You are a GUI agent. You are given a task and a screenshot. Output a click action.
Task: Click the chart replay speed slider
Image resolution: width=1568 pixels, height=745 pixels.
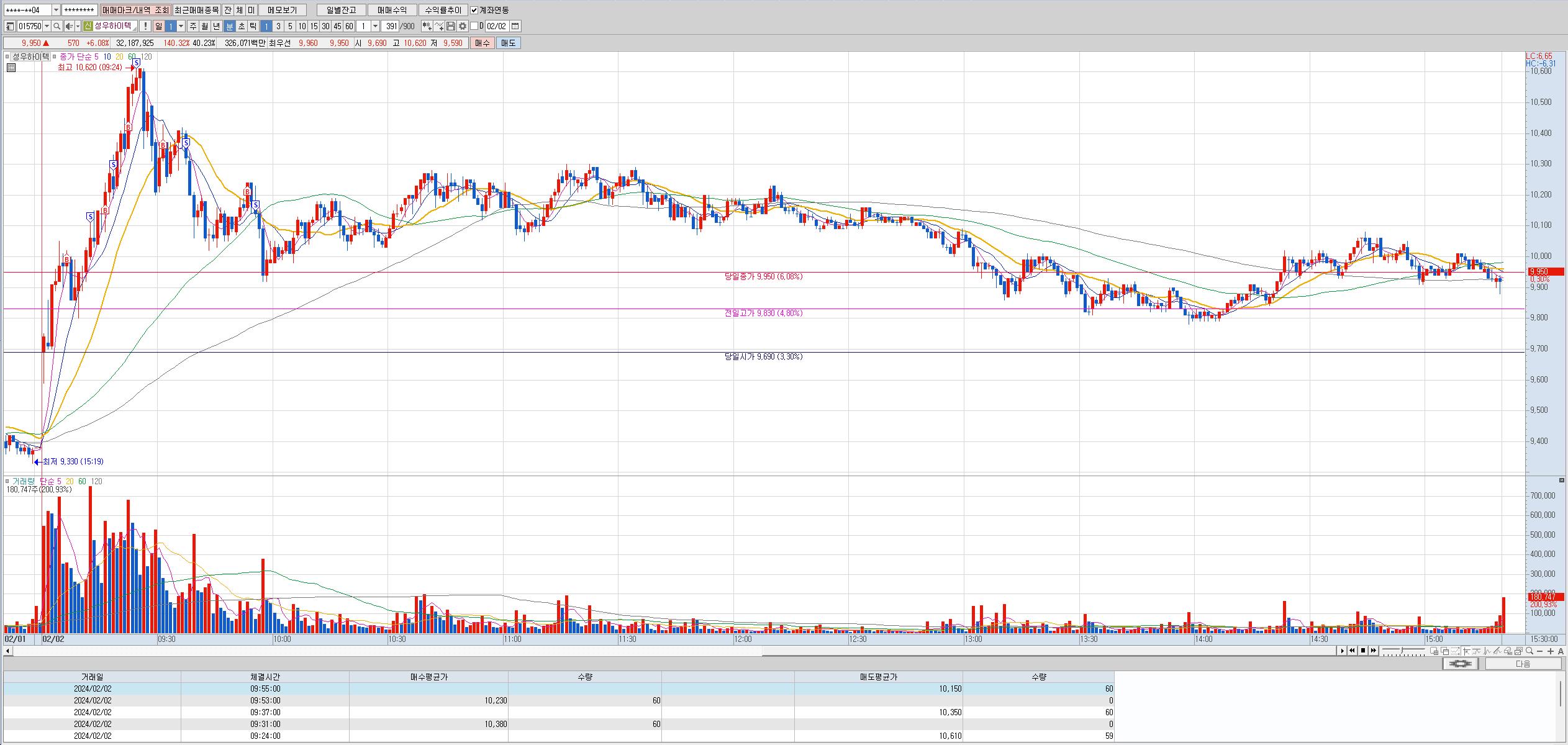click(1403, 651)
